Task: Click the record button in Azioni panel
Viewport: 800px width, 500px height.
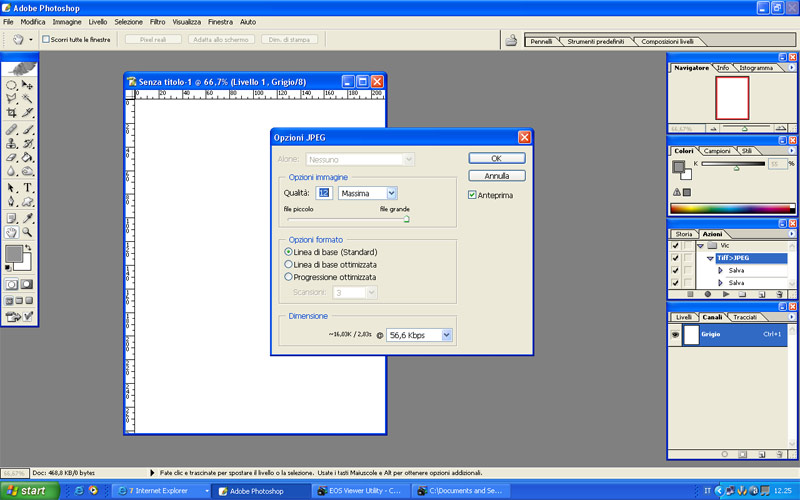Action: [x=706, y=295]
